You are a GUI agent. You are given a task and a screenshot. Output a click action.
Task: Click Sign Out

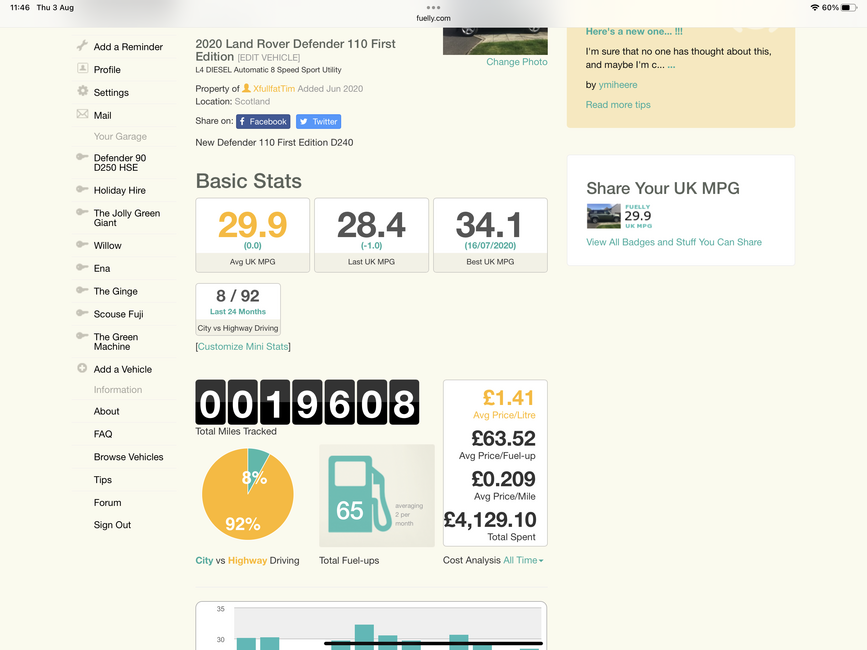pos(112,525)
